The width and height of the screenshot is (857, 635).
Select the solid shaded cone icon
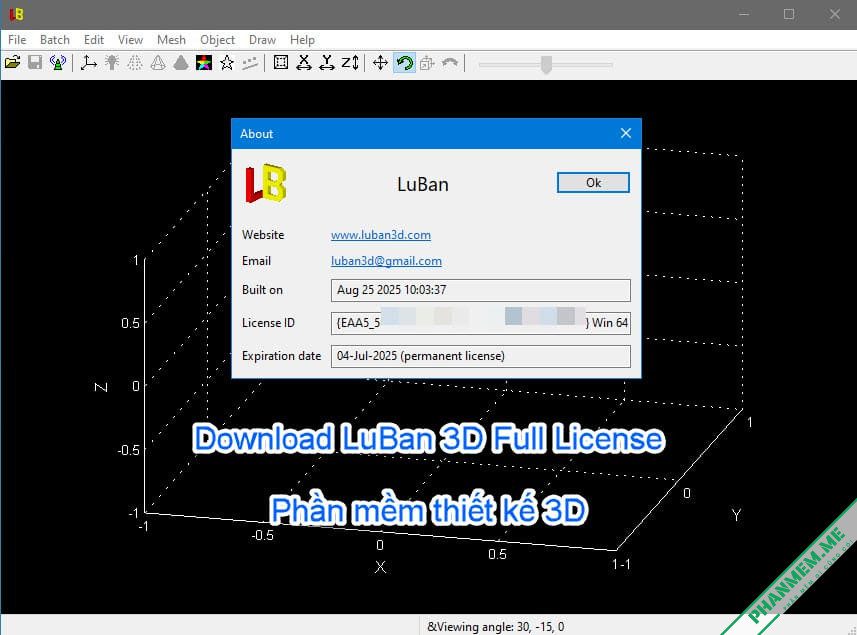point(181,63)
